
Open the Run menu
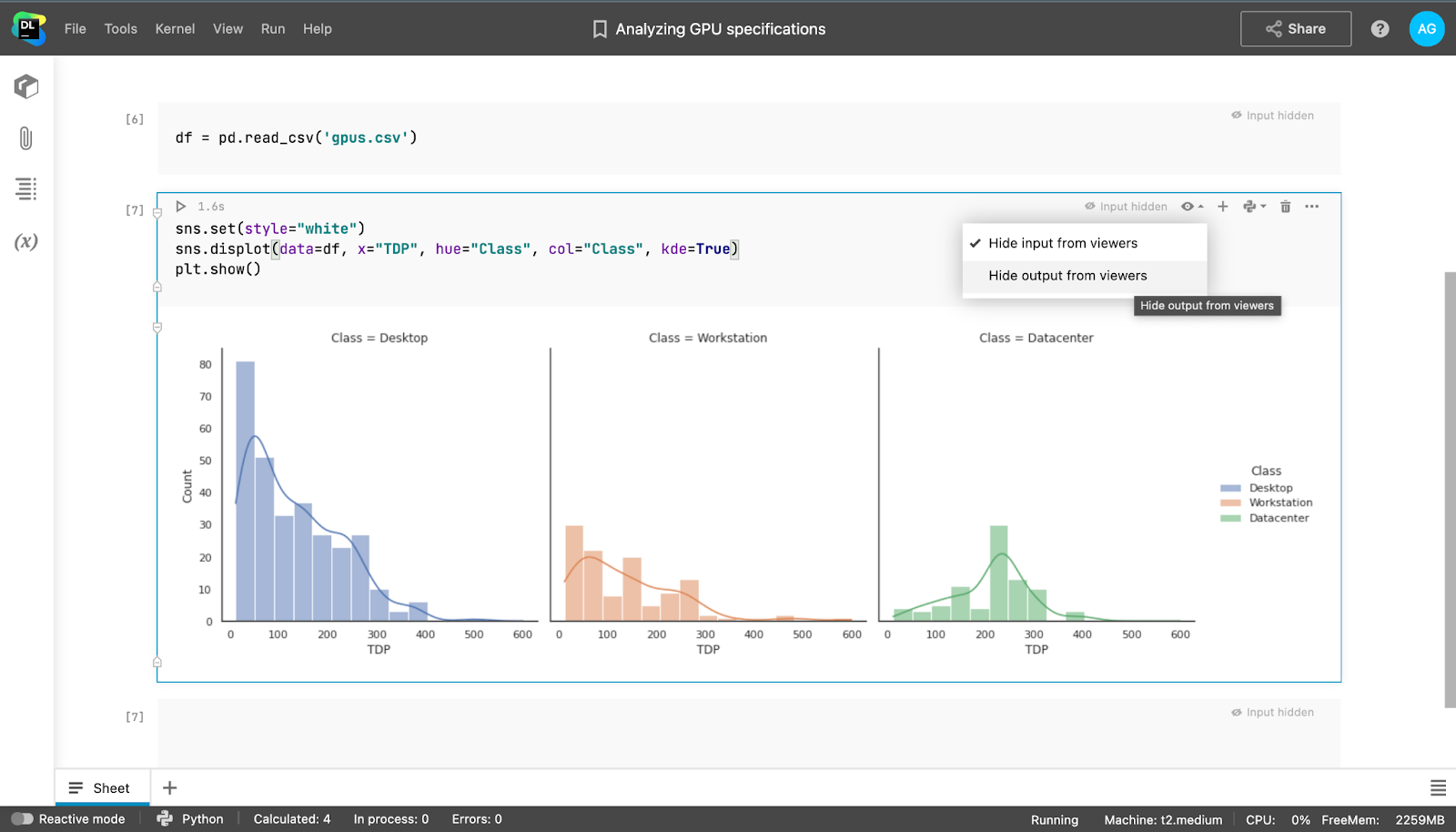point(273,29)
